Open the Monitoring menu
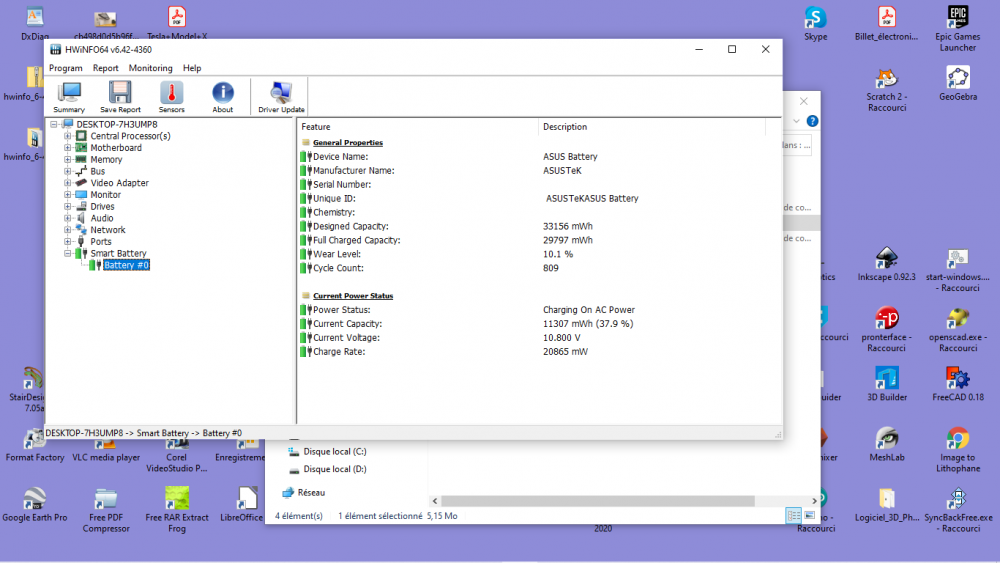 pos(150,68)
